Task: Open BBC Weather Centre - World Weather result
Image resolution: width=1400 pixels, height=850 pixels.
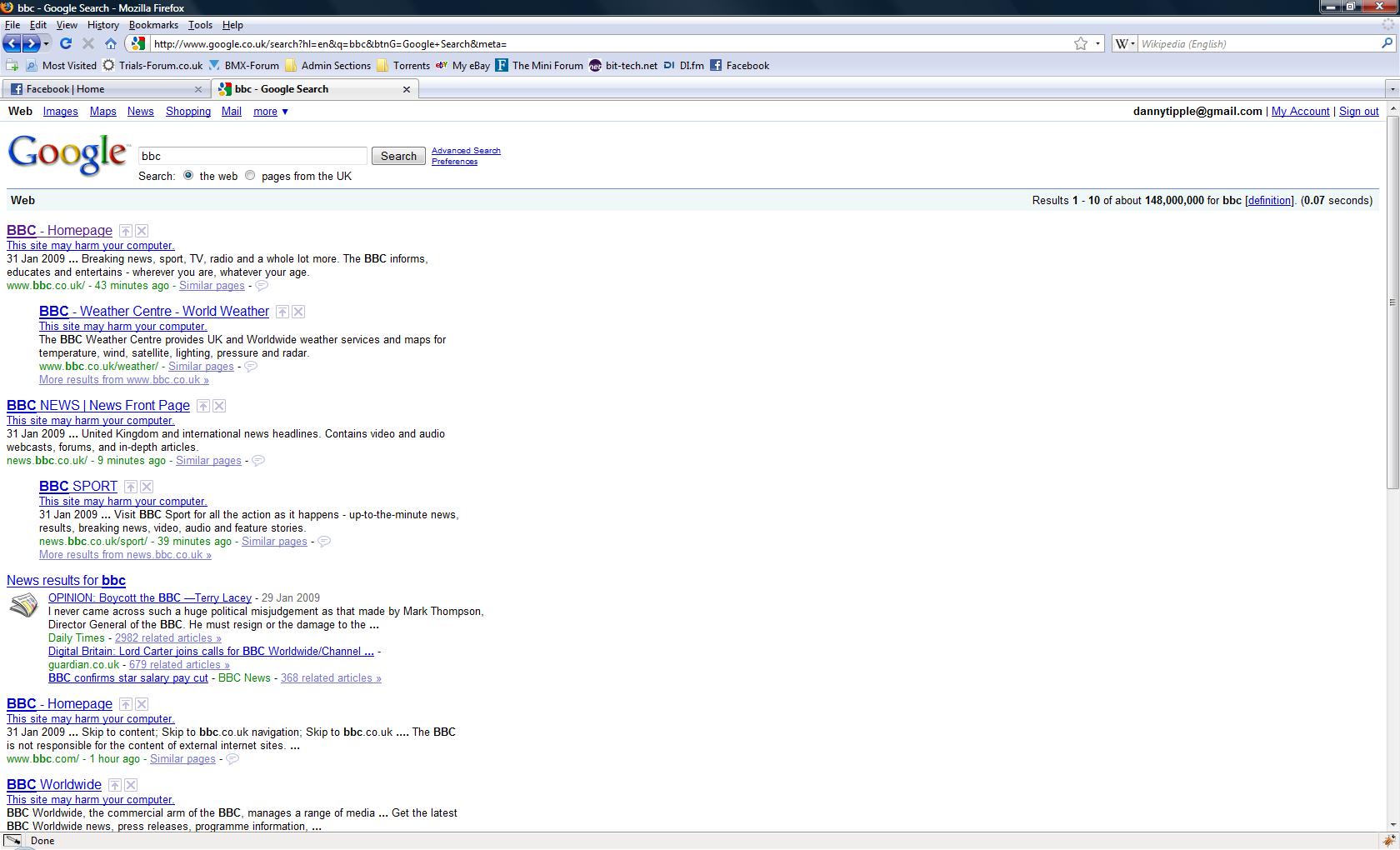Action: (x=154, y=311)
